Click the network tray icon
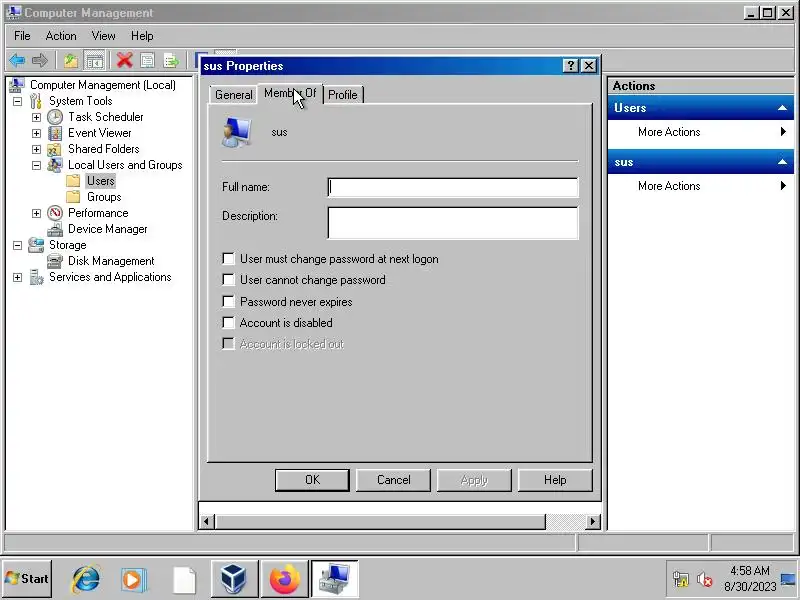The image size is (800, 600). pos(681,579)
